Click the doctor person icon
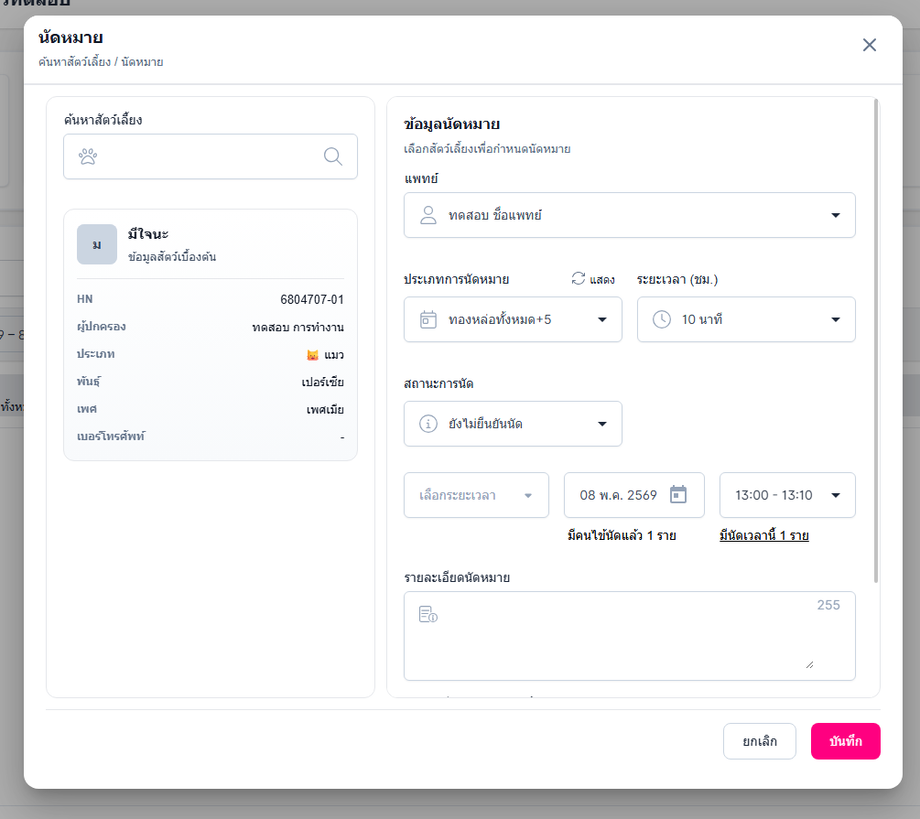 (428, 215)
